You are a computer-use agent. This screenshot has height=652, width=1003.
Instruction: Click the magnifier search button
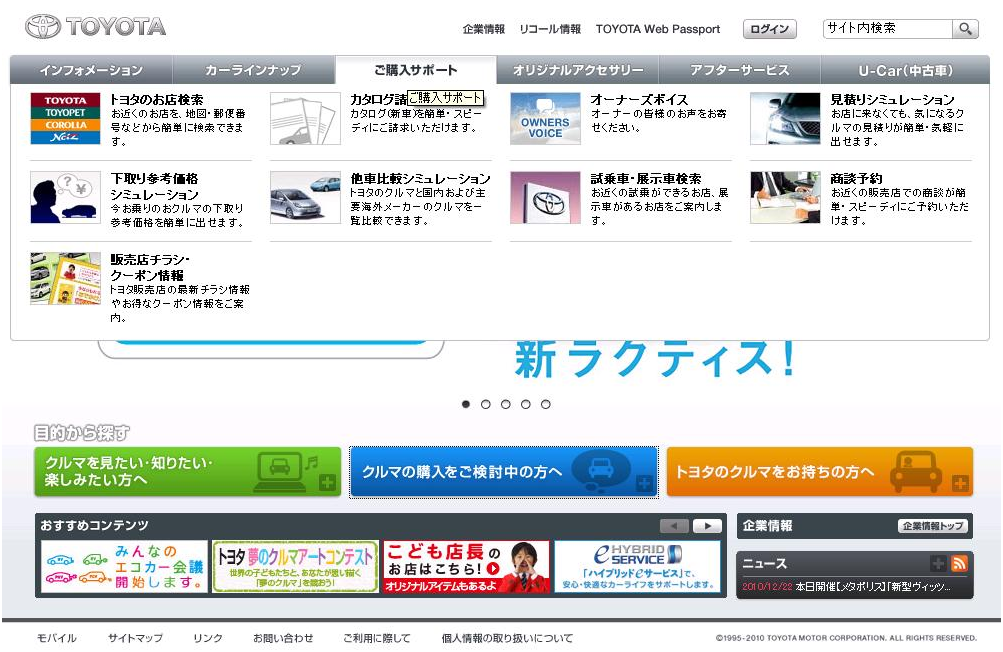965,29
